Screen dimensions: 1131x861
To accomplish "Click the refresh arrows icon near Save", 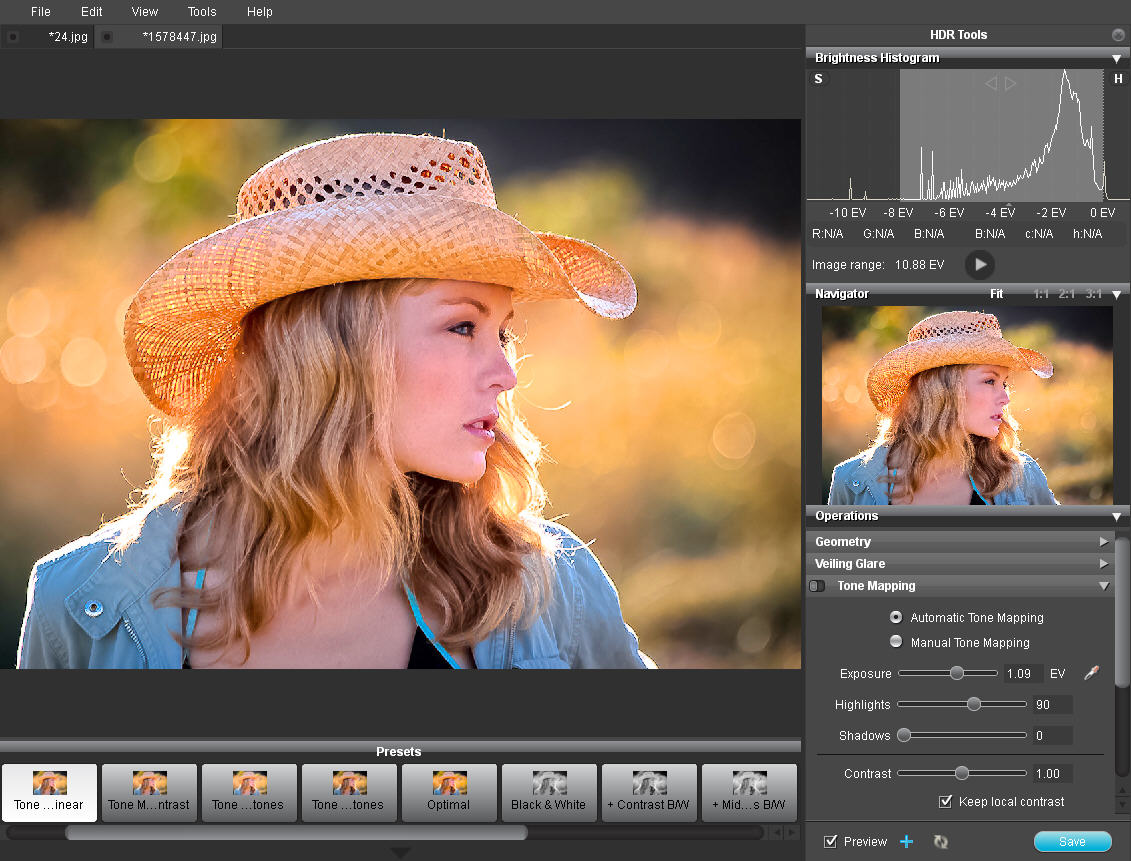I will (x=940, y=842).
